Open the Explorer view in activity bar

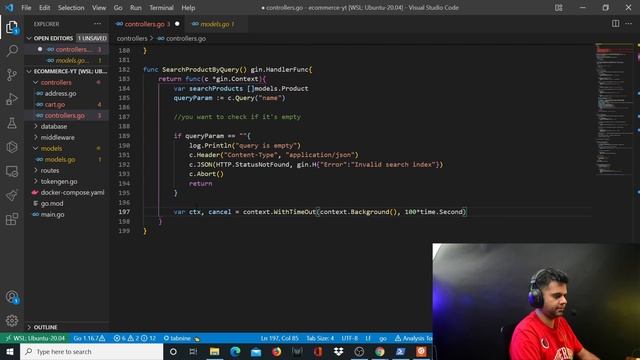tap(12, 27)
